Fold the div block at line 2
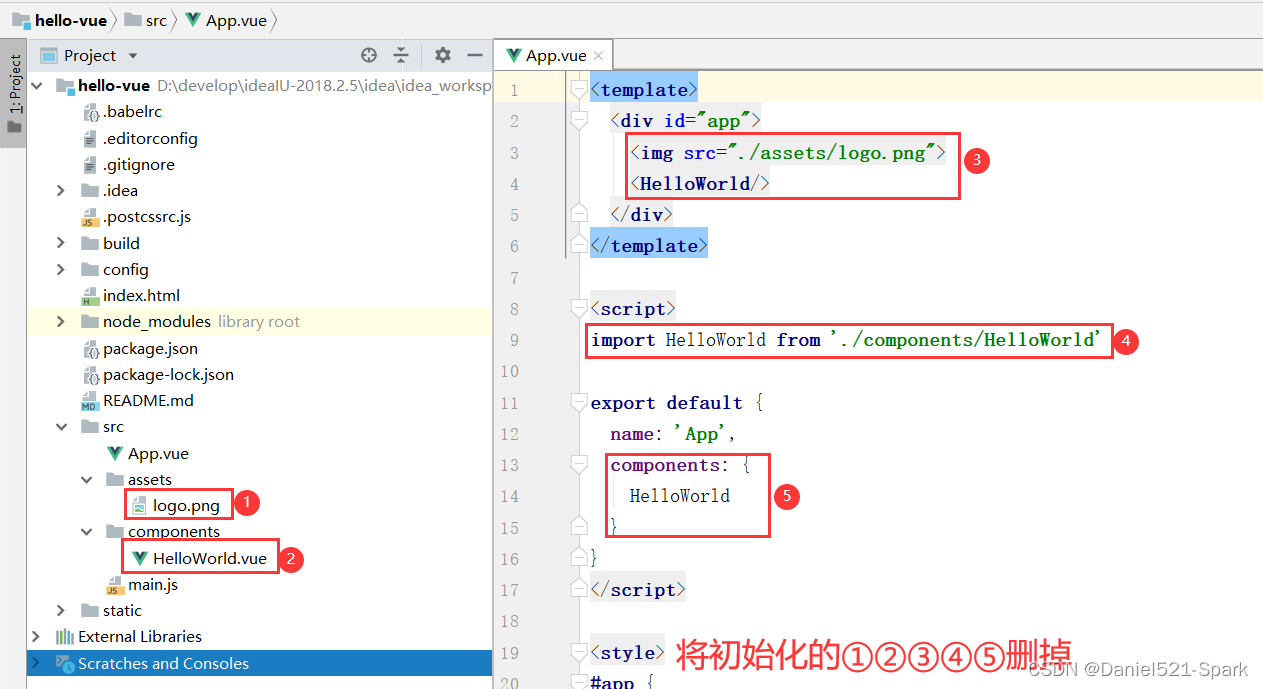1263x689 pixels. 577,120
